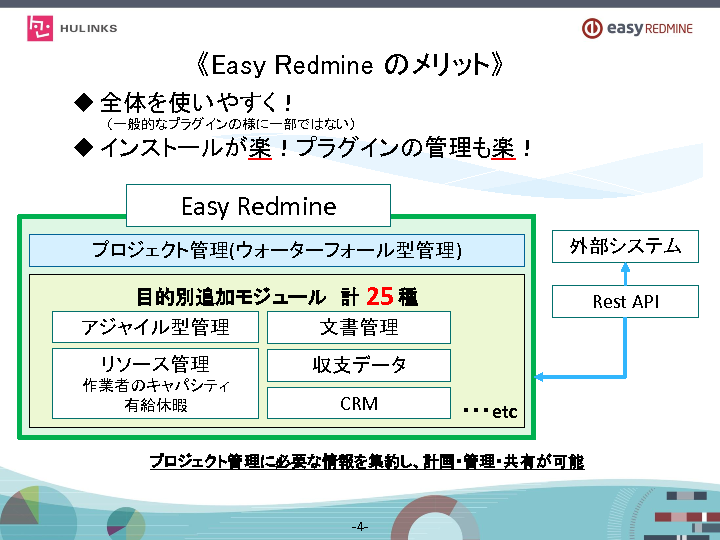Click the underlined summary text at the bottom
720x540 pixels.
coord(366,461)
